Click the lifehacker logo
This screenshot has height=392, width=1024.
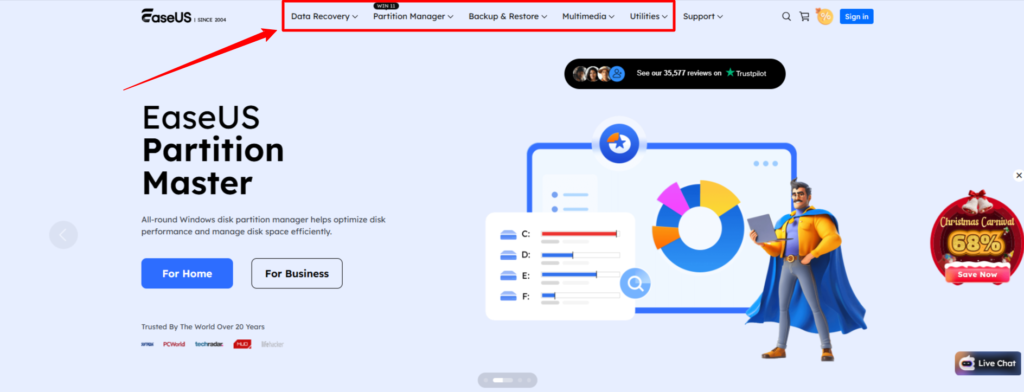tap(272, 344)
